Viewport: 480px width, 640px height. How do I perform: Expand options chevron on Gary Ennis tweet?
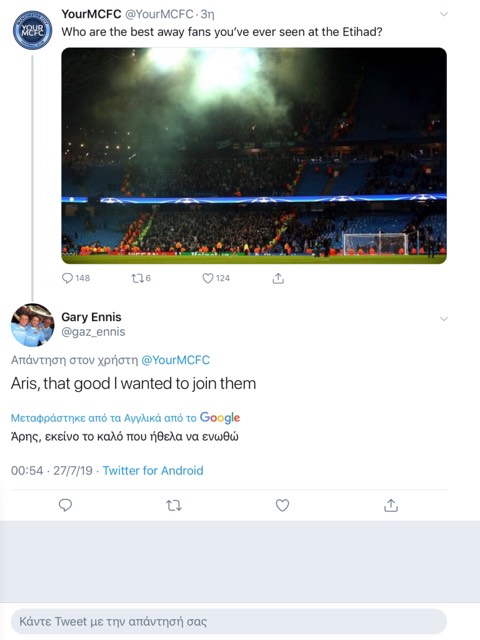(444, 319)
